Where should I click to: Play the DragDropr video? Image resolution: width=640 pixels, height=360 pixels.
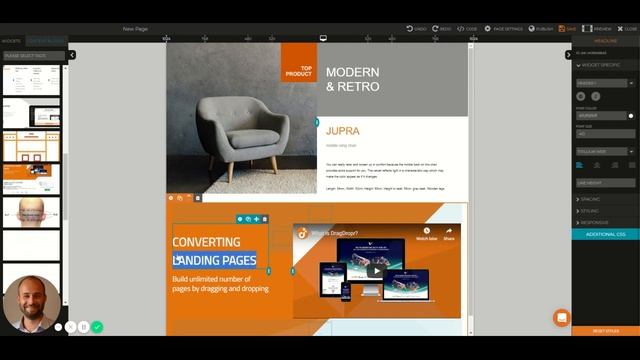click(x=376, y=271)
